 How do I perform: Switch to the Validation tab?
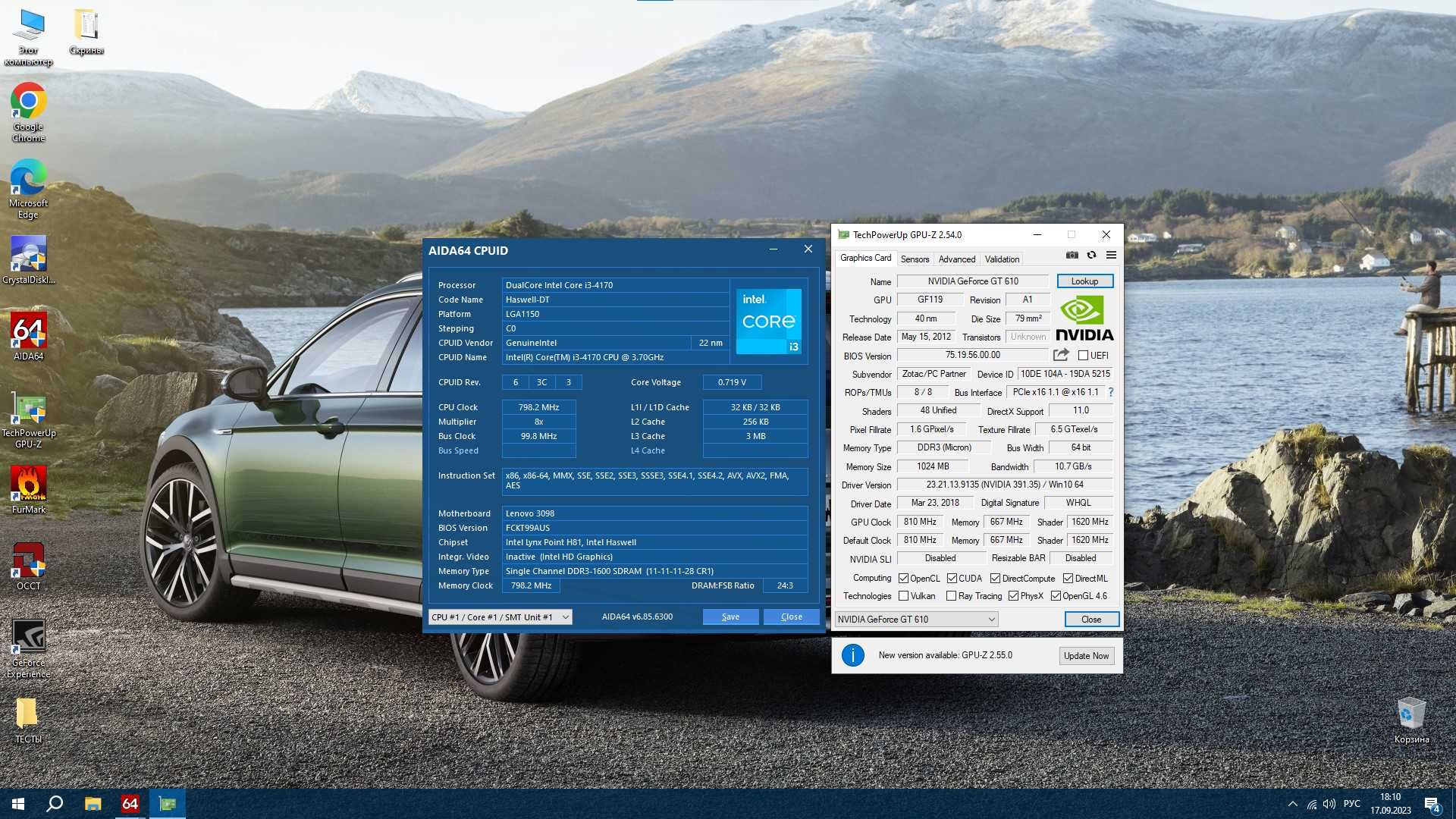[x=1002, y=259]
